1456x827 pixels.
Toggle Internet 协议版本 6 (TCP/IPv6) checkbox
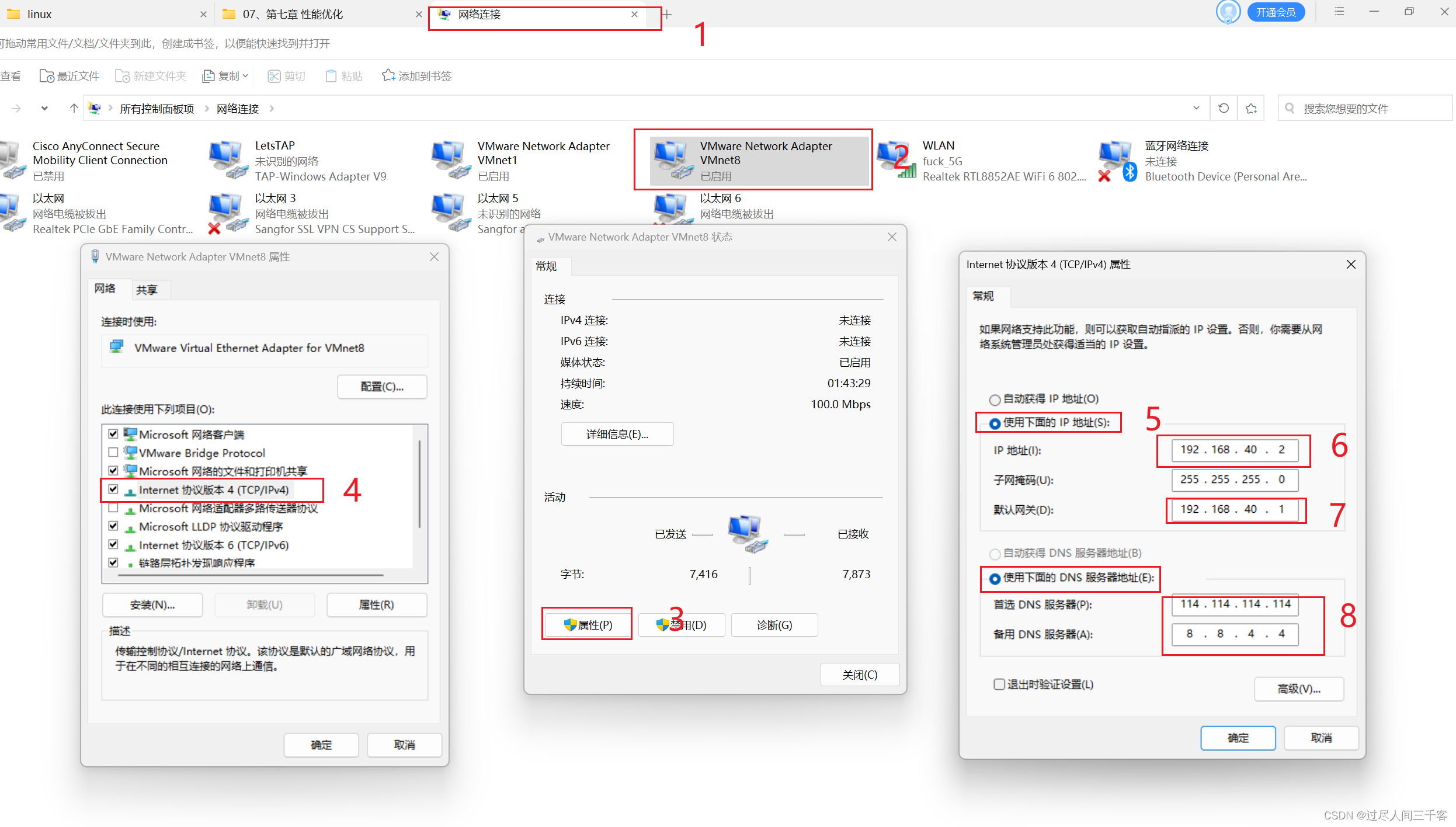(x=113, y=544)
